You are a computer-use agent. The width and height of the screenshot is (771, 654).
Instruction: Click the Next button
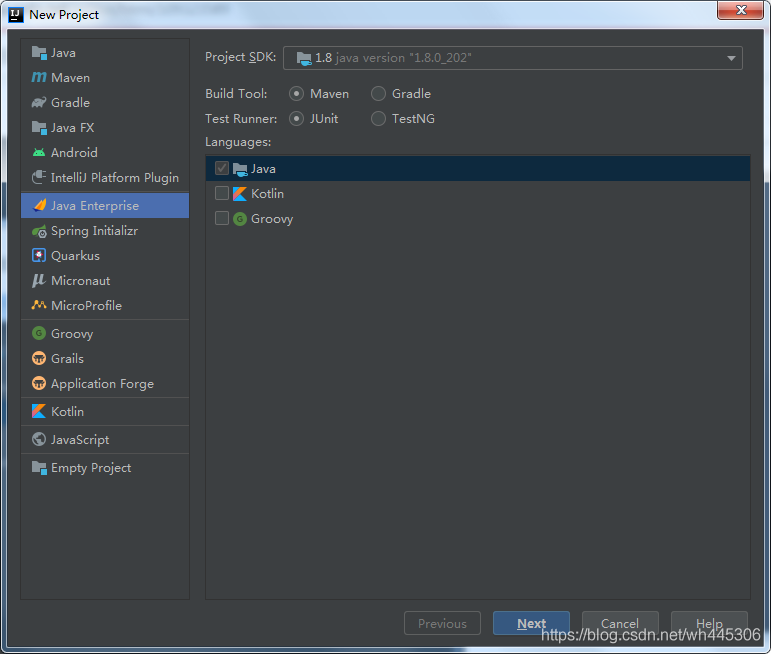pos(531,623)
